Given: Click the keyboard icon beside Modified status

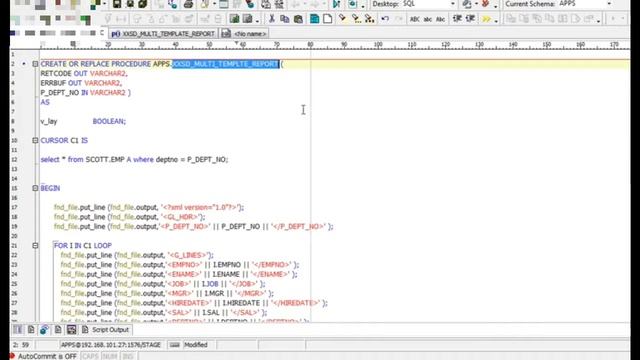Looking at the screenshot, I should [175, 345].
